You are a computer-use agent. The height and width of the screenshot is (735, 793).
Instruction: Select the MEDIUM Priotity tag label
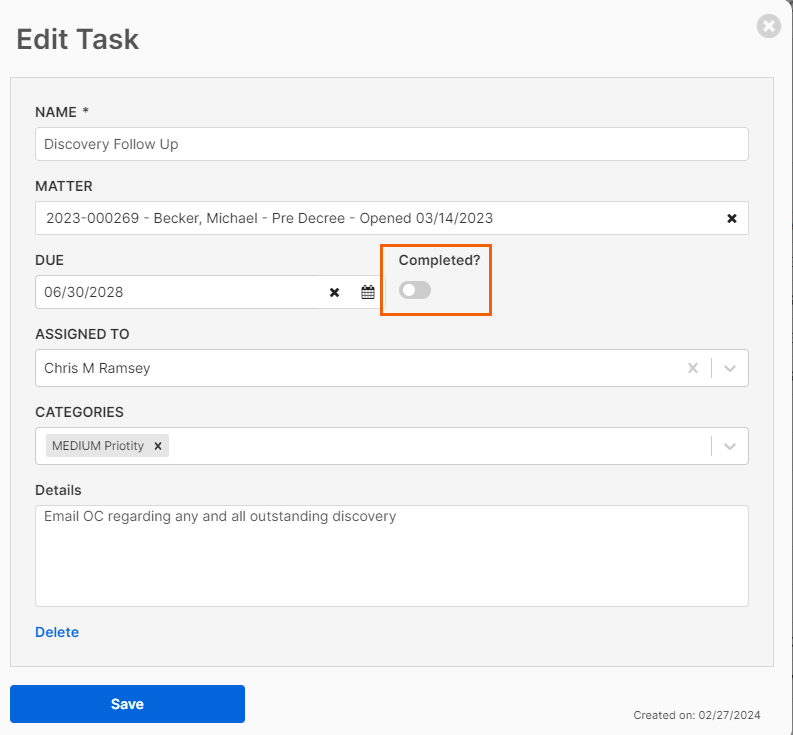click(98, 446)
